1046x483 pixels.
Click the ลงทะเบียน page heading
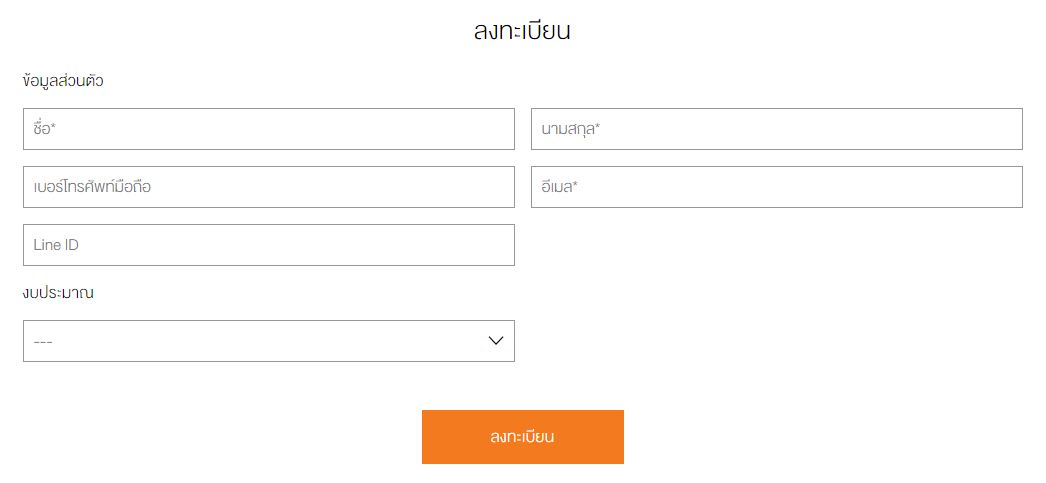click(x=522, y=31)
